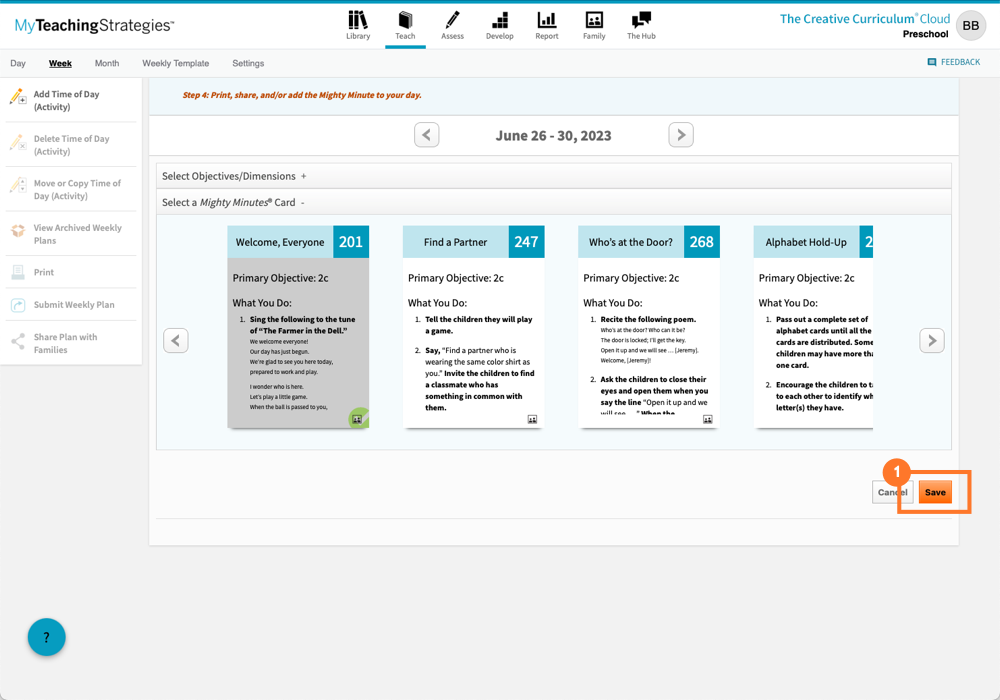Select the Teach icon in top navigation

tap(405, 25)
